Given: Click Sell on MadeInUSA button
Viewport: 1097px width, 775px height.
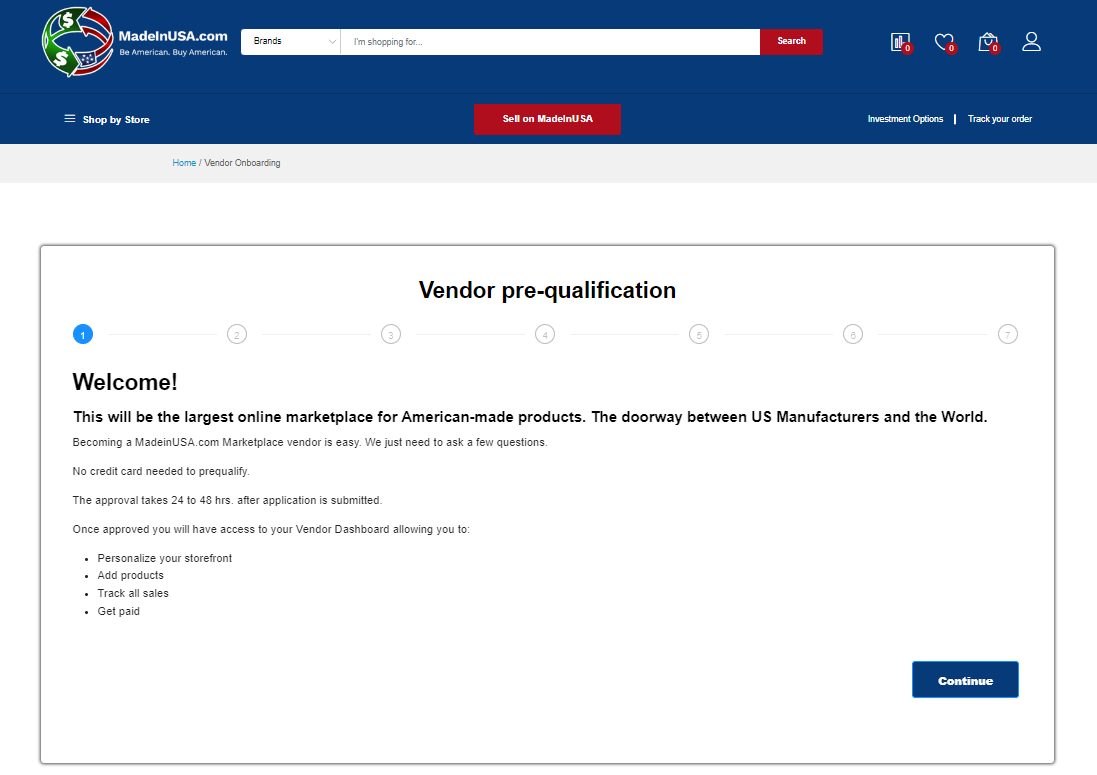Looking at the screenshot, I should (547, 119).
